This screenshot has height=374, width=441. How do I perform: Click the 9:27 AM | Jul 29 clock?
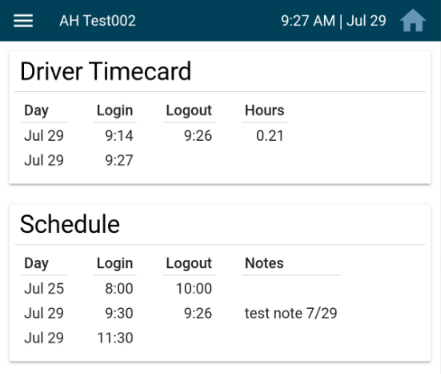(333, 21)
